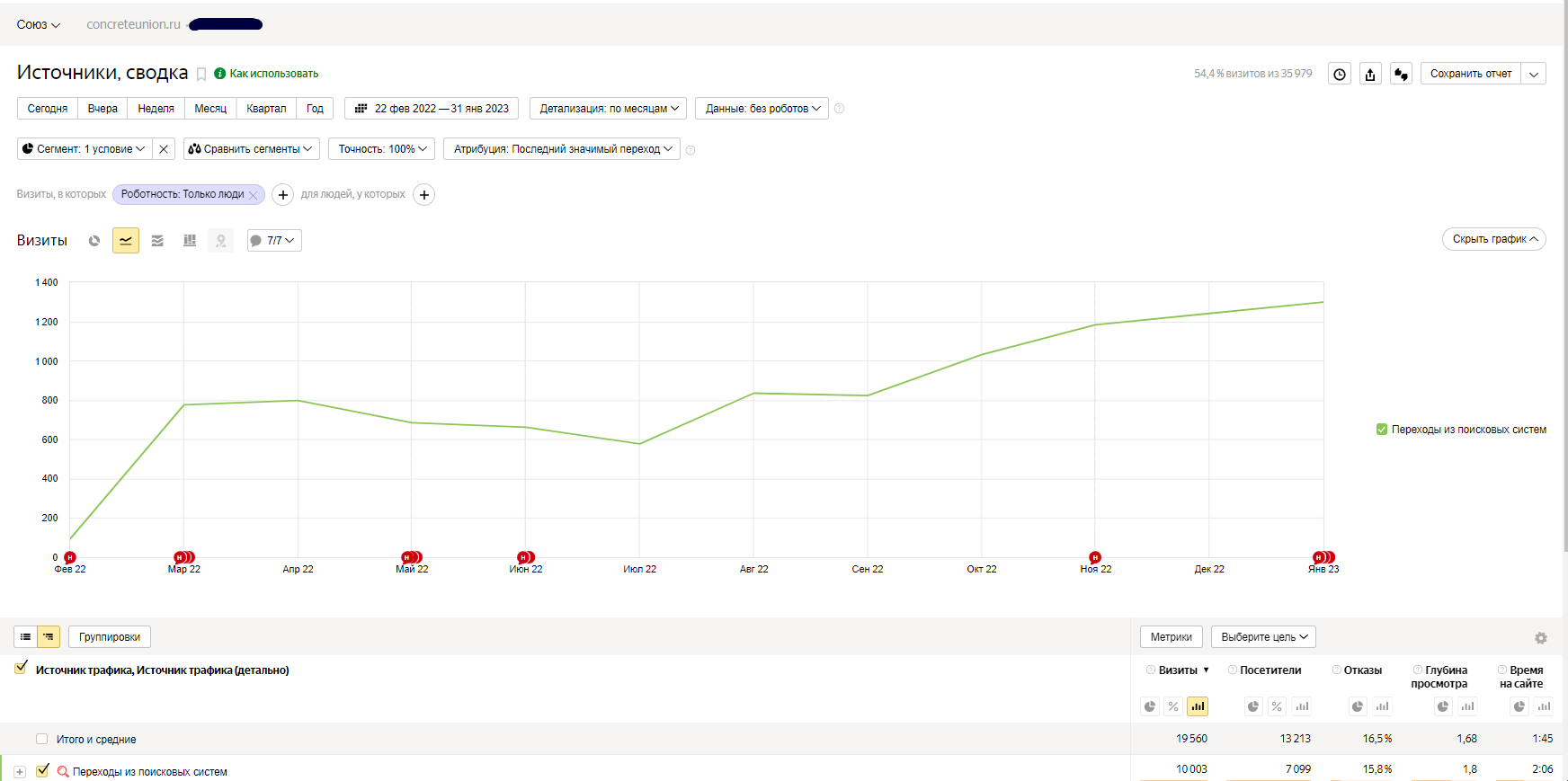Toggle the Источник трафика header checkbox
This screenshot has height=781, width=1568.
point(21,668)
